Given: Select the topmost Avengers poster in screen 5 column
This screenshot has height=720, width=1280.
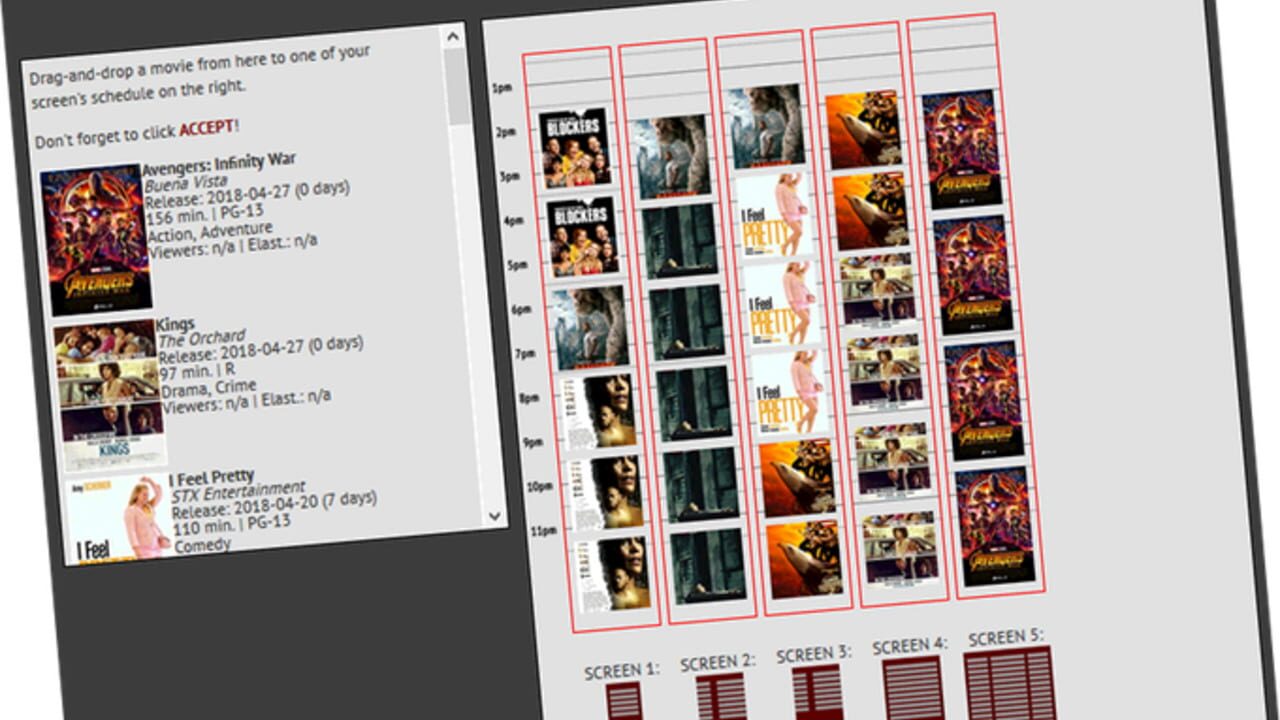Looking at the screenshot, I should [x=961, y=149].
